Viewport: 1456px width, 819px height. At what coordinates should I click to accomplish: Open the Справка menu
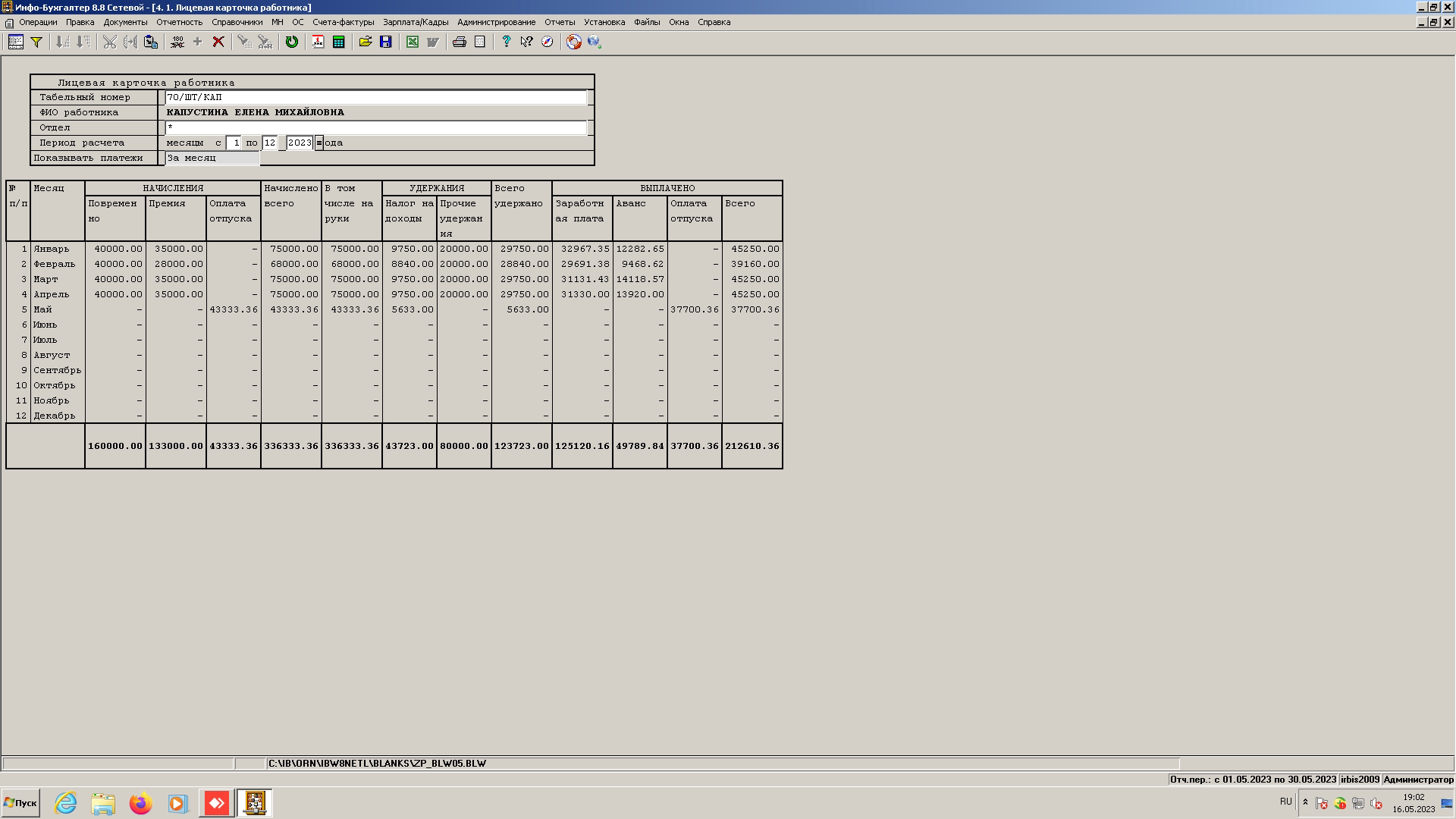tap(714, 22)
